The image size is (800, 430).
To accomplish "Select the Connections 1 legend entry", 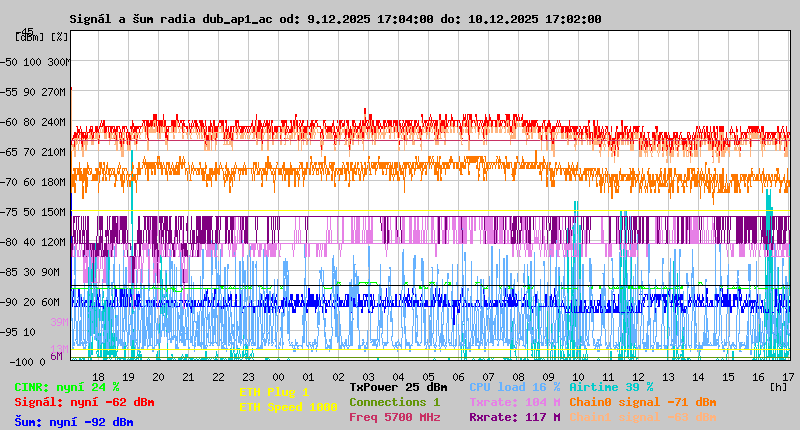I will pyautogui.click(x=394, y=402).
